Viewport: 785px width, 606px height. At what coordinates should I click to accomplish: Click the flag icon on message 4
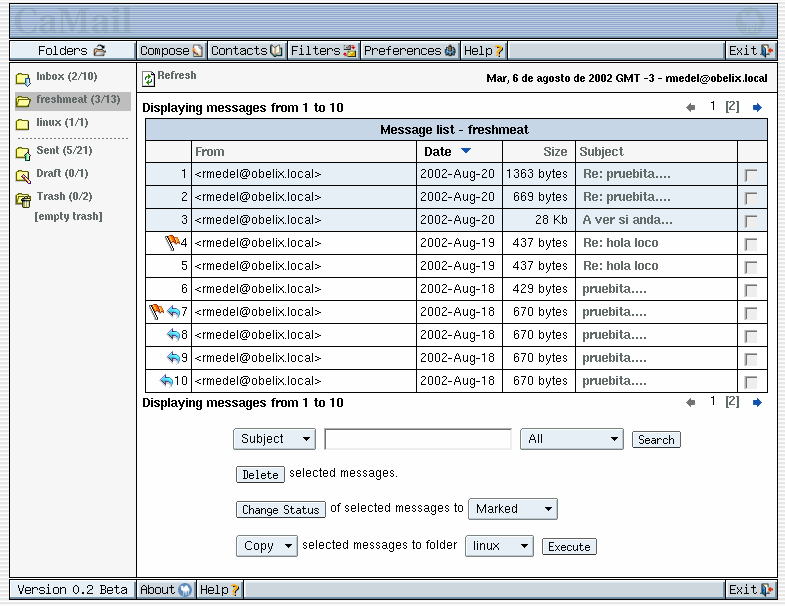point(172,242)
